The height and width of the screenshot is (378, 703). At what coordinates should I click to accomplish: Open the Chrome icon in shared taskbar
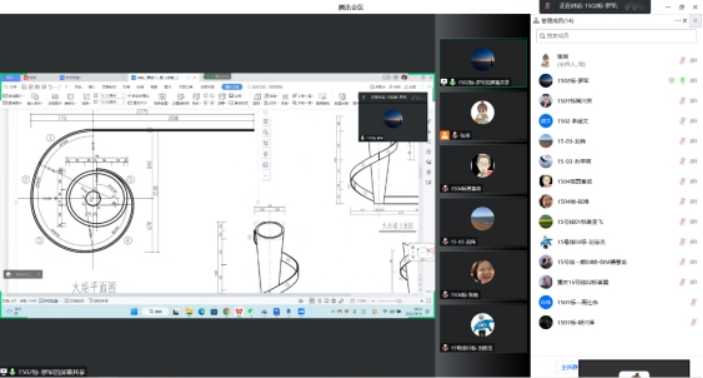(226, 312)
